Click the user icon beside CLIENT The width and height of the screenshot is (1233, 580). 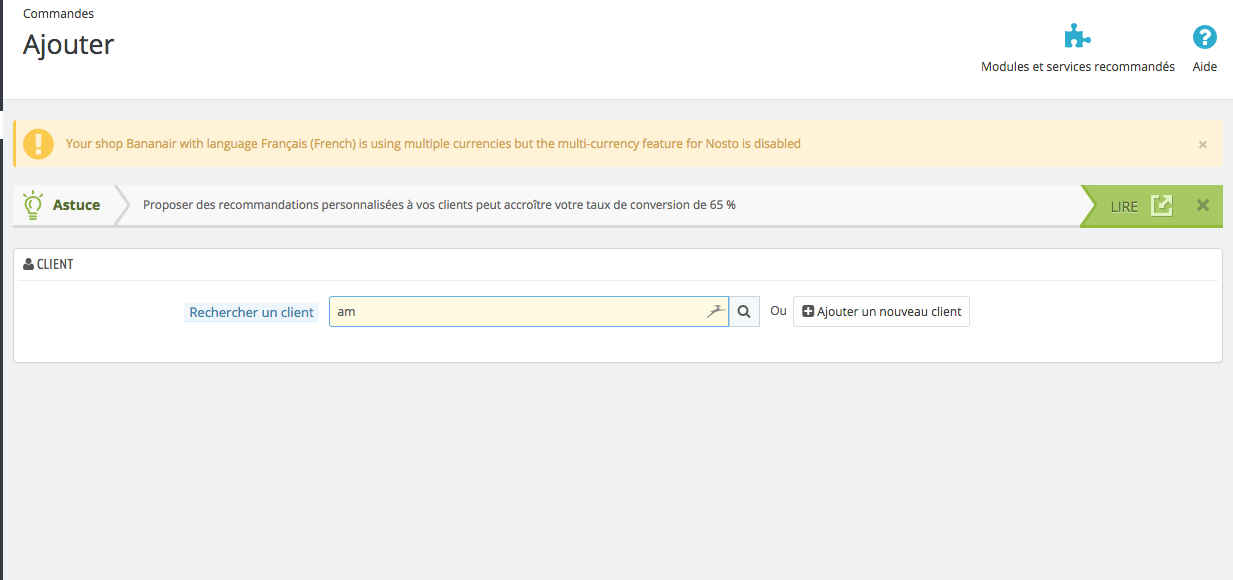coord(29,265)
